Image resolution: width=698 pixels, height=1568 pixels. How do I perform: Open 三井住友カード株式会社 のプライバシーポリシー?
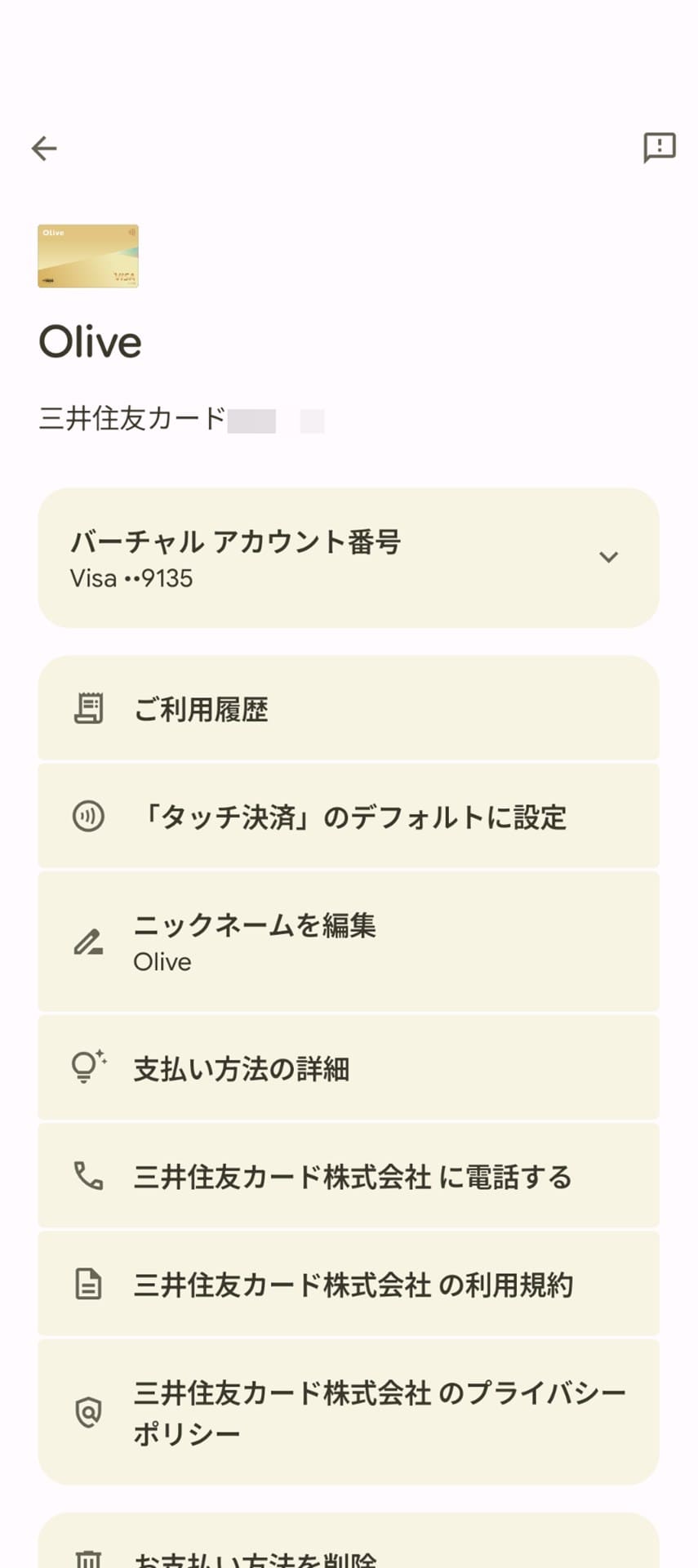click(x=349, y=1412)
